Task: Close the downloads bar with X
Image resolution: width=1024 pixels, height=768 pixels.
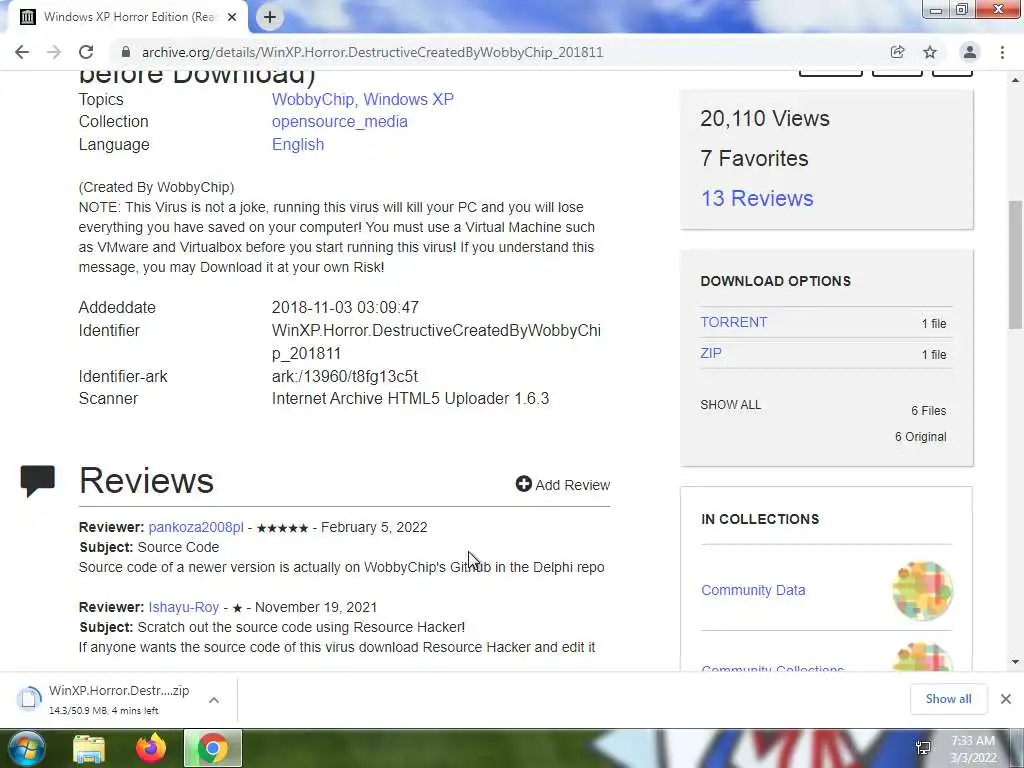Action: (1006, 699)
